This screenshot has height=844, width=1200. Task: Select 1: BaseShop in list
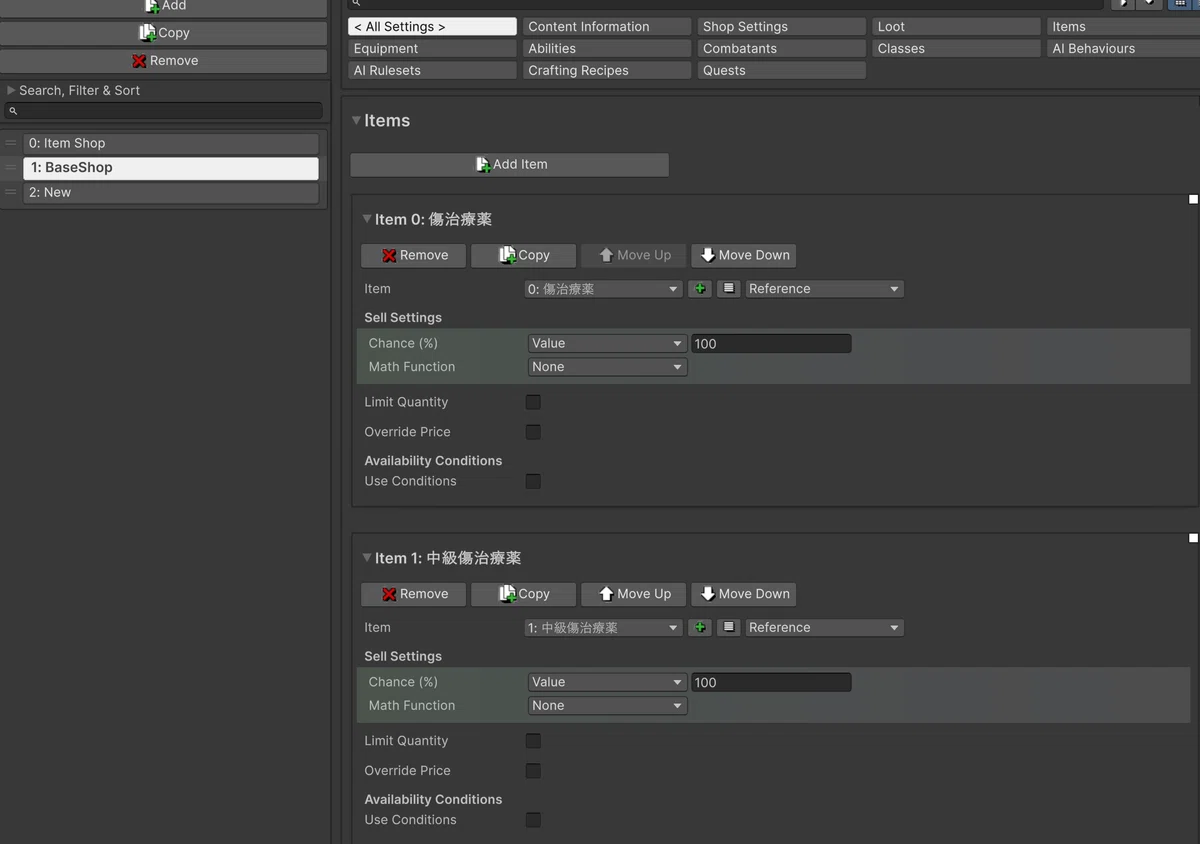[x=171, y=168]
